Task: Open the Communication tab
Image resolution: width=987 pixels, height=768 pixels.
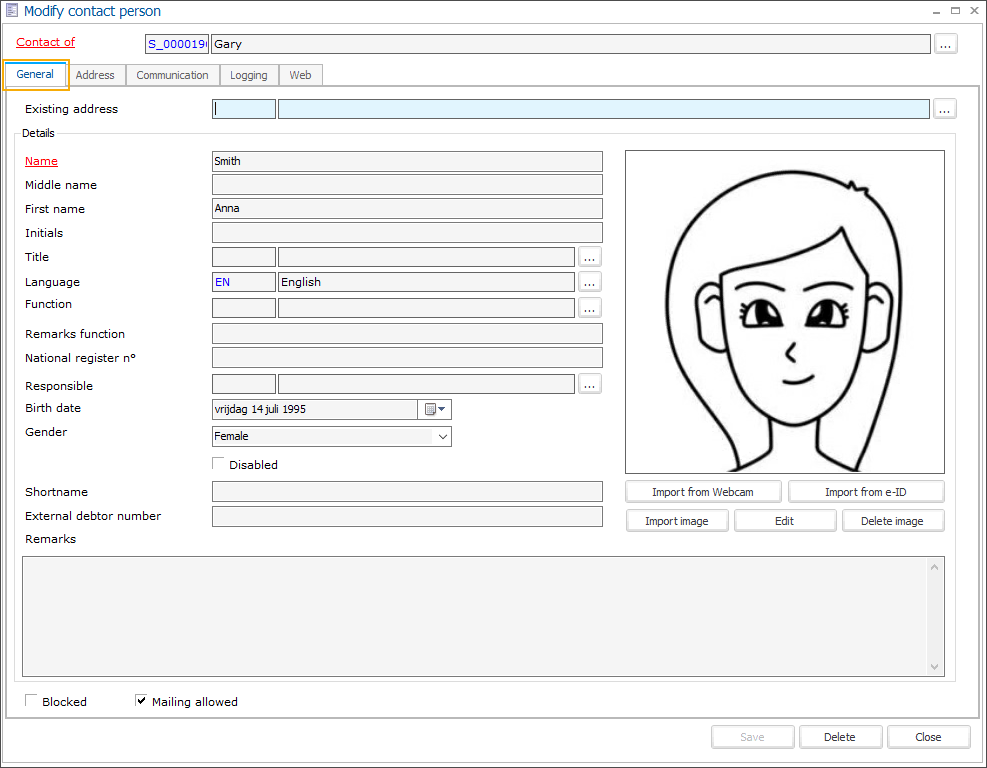Action: pyautogui.click(x=172, y=75)
